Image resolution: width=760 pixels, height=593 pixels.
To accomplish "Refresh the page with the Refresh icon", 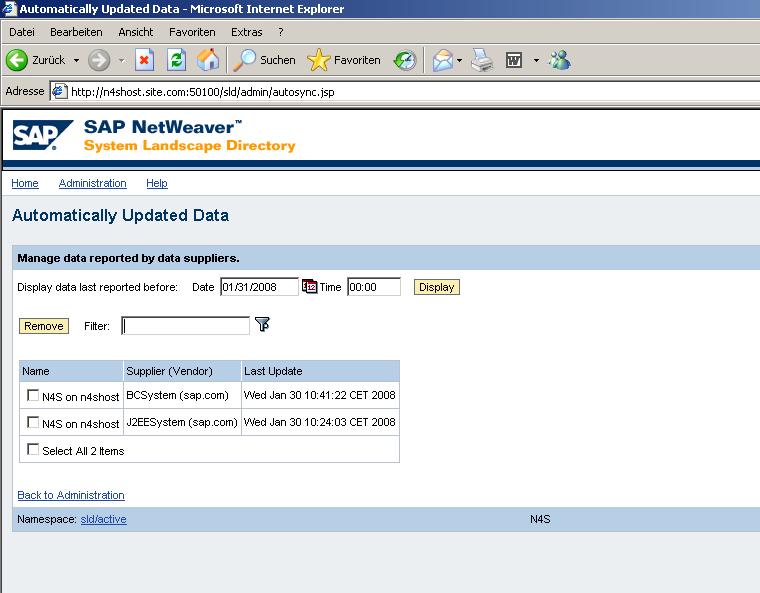I will 176,60.
